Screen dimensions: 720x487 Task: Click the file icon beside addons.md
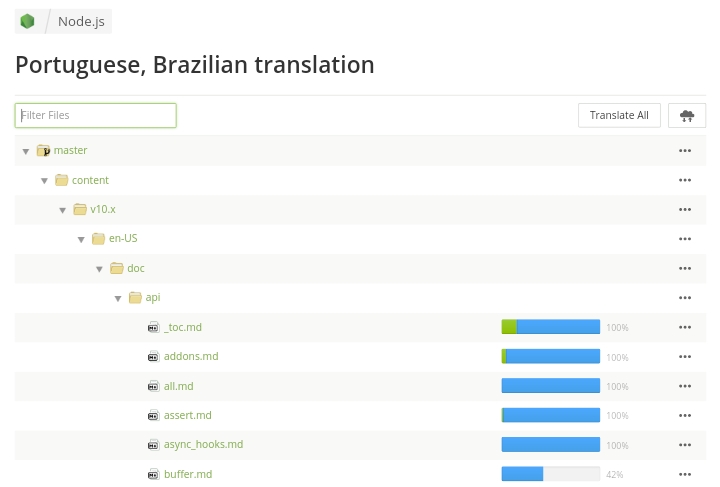153,357
